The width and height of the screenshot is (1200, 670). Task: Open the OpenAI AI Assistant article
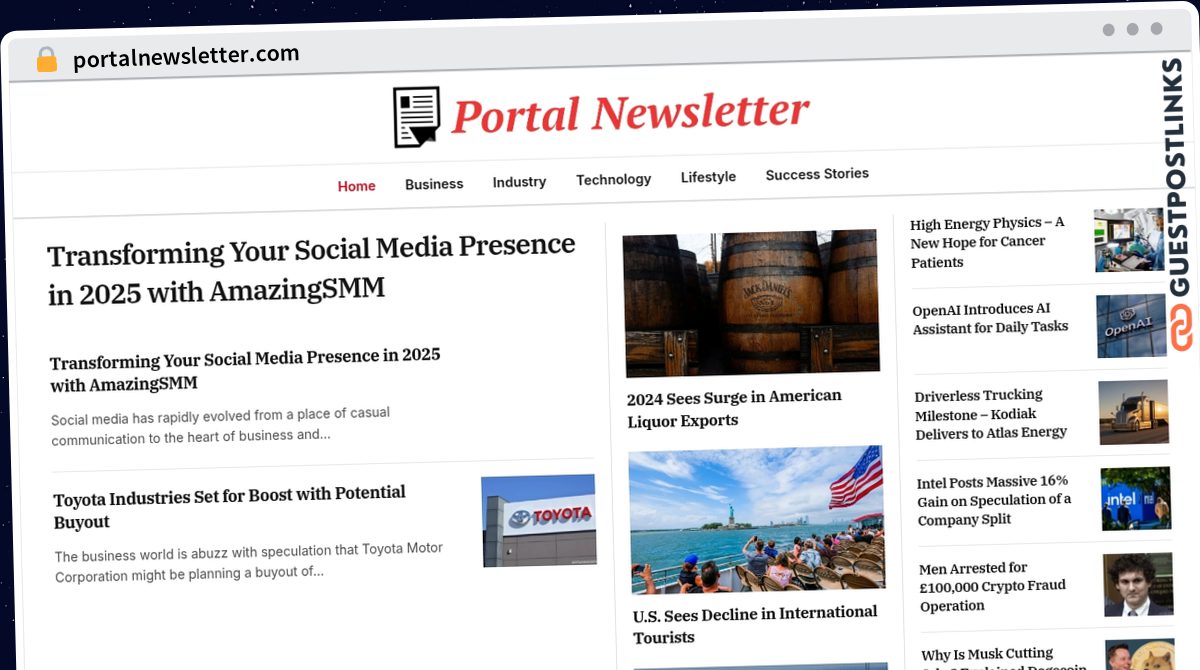pos(990,318)
